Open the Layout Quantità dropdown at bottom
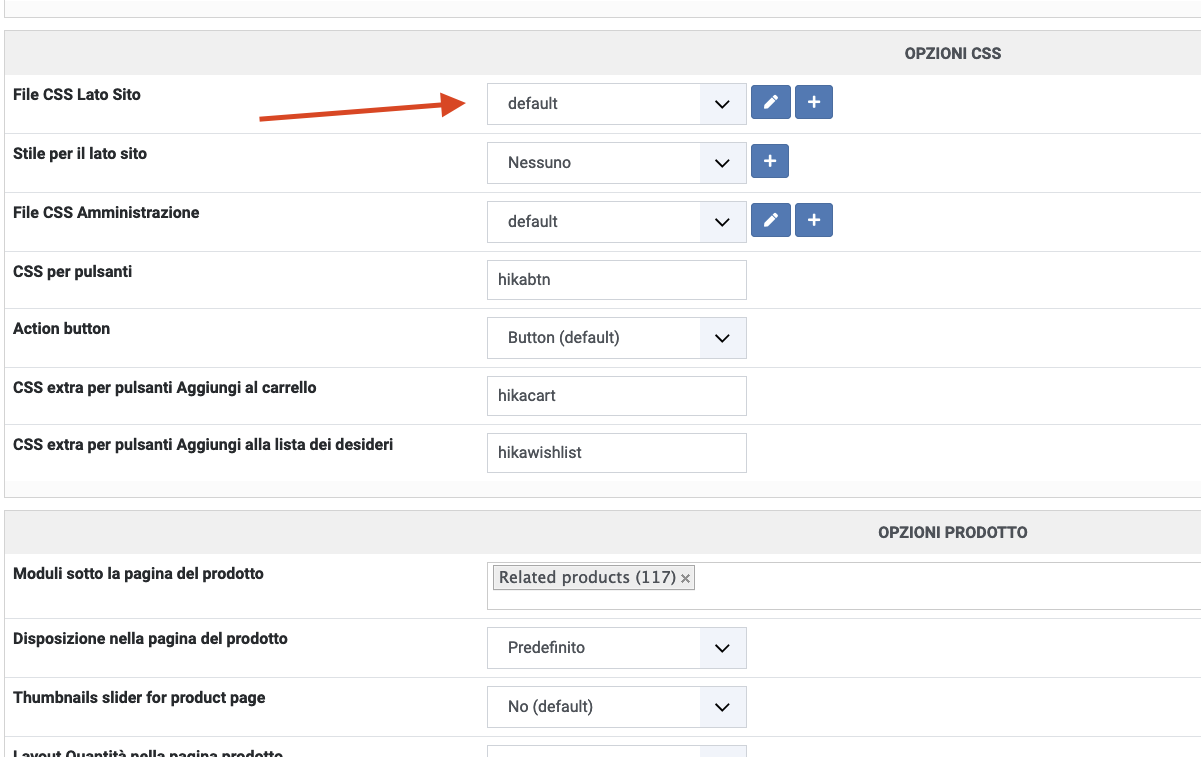The height and width of the screenshot is (757, 1201). (616, 752)
